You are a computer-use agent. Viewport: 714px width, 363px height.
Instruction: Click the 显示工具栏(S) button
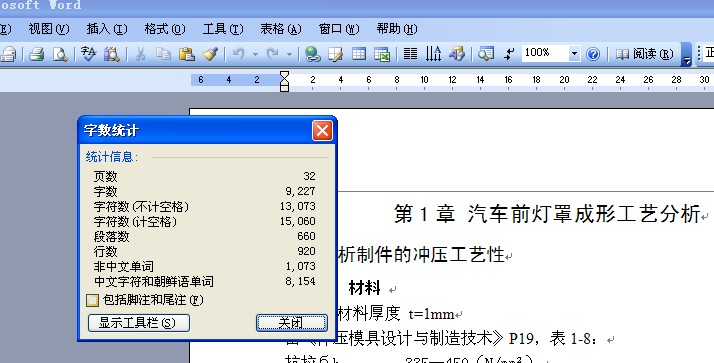[138, 323]
